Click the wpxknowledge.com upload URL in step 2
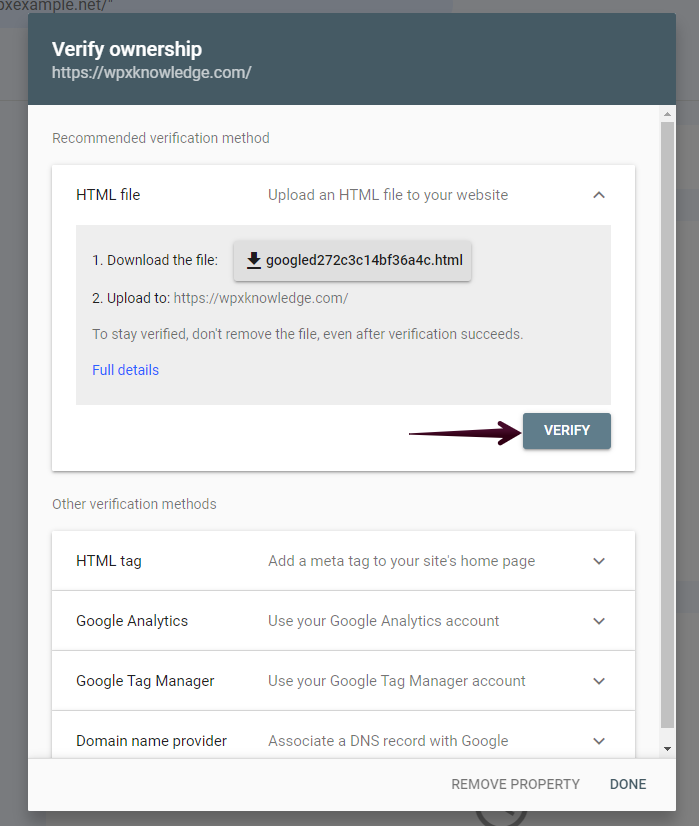Screen dimensions: 699x826 [x=260, y=298]
